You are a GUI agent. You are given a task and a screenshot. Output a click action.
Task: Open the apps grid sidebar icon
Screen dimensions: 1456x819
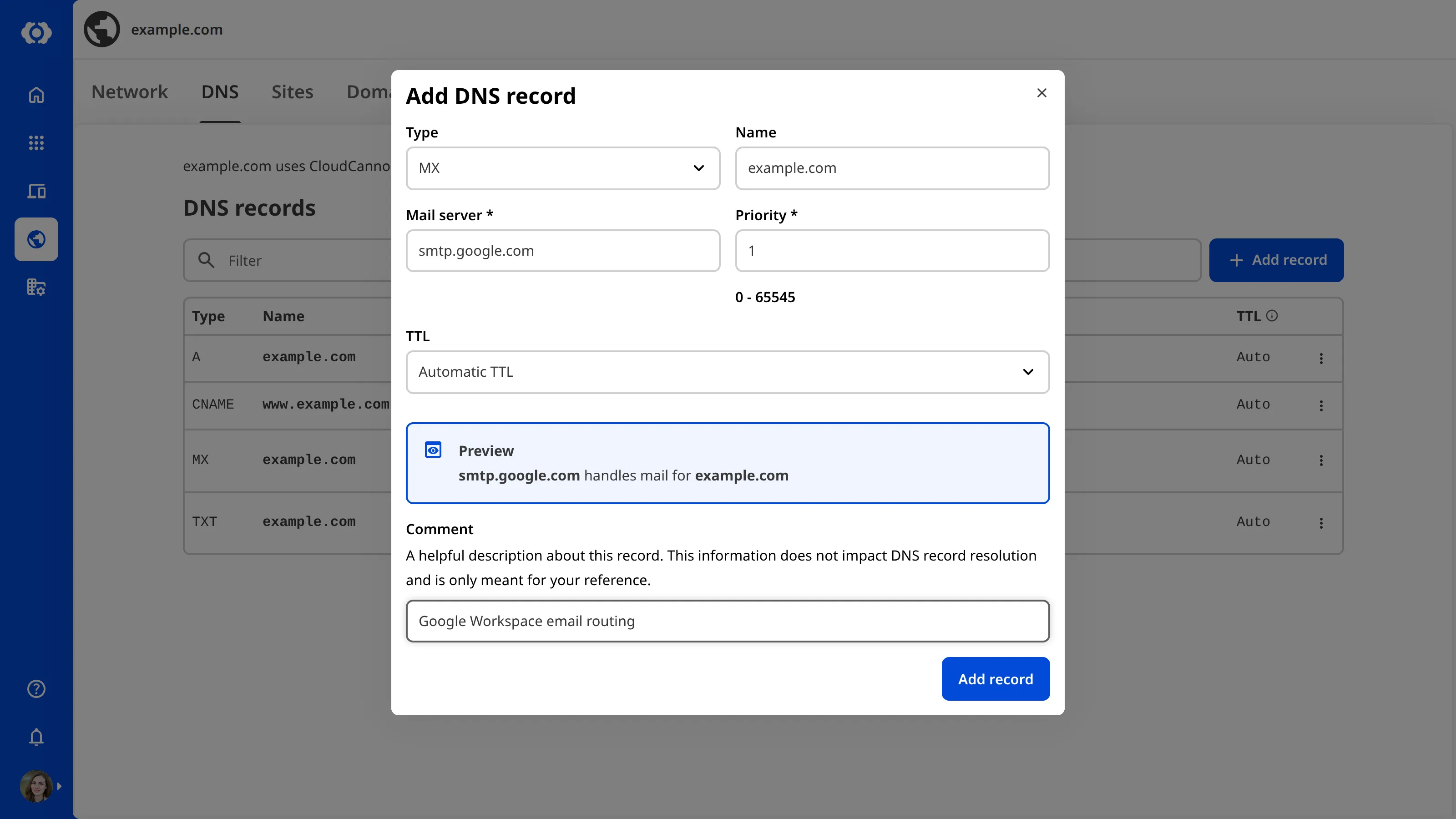(36, 142)
